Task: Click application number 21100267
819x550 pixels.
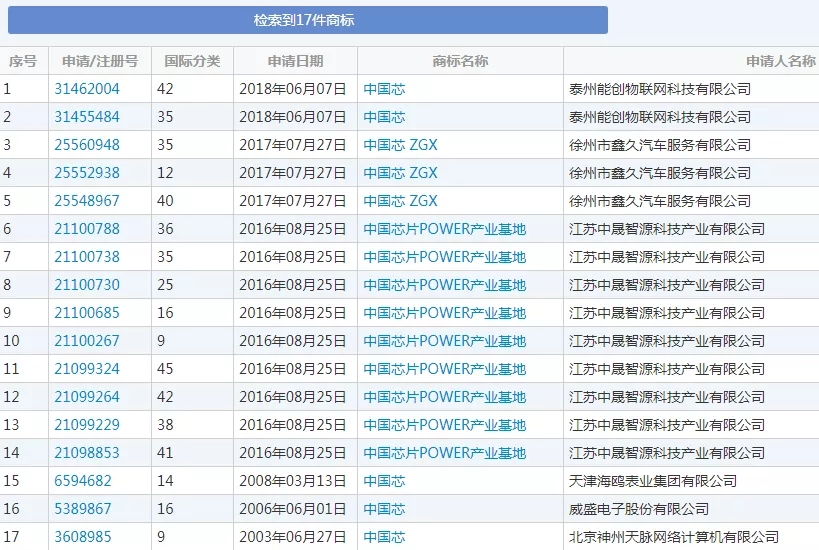Action: coord(87,341)
